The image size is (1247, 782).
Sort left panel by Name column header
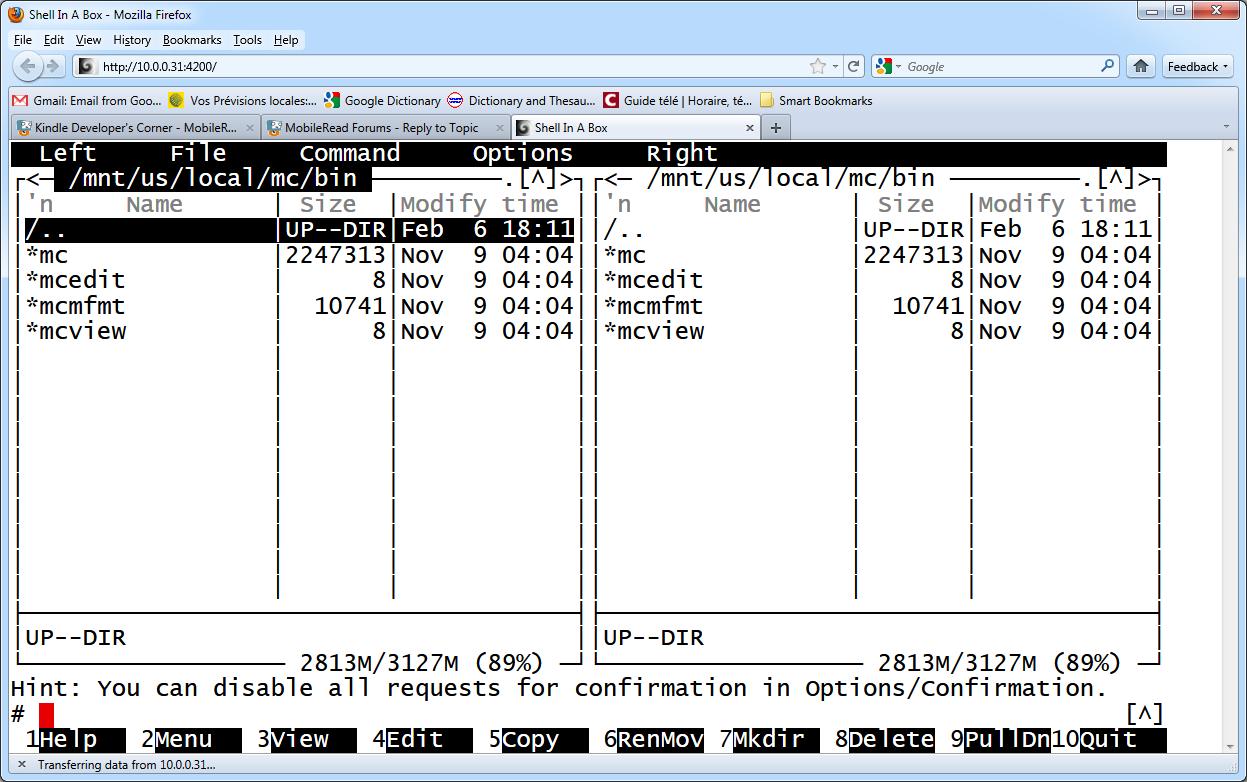[154, 205]
